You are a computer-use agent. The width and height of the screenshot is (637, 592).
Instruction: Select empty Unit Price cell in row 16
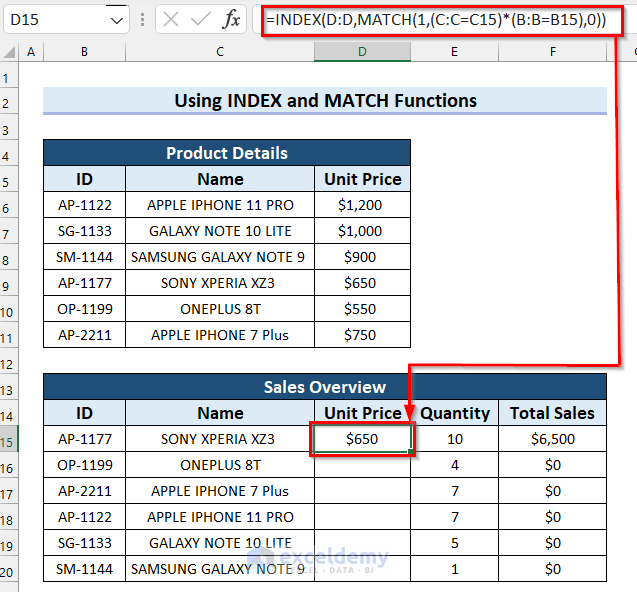pos(362,465)
